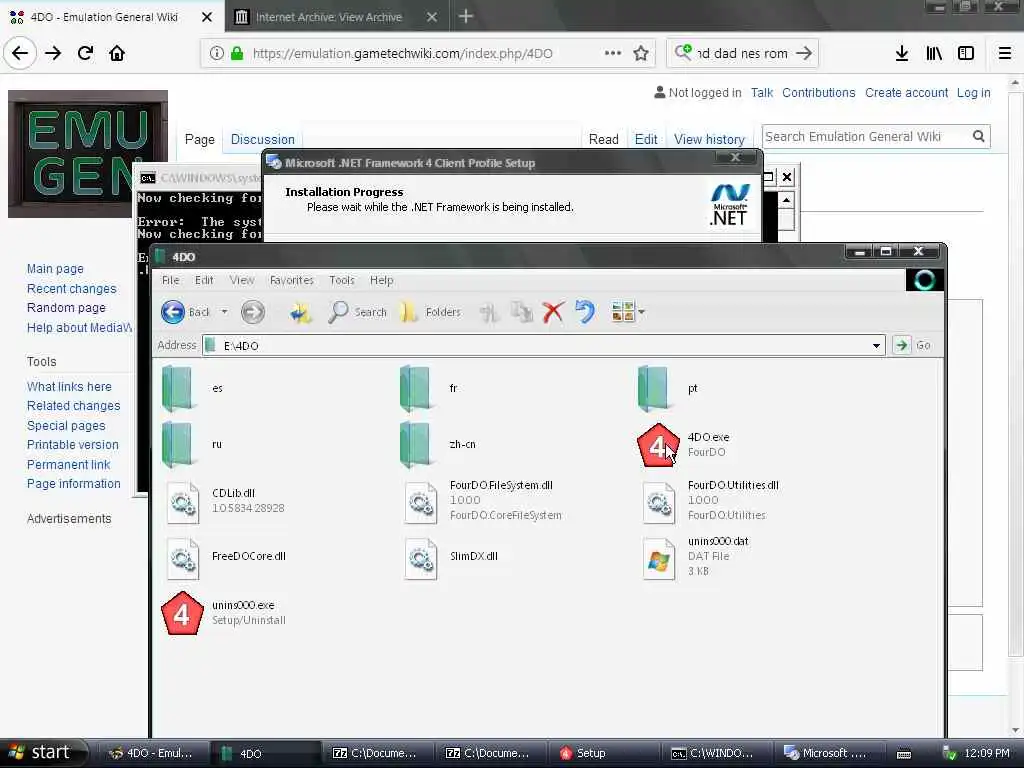This screenshot has width=1024, height=768.
Task: Click the Back button in 4DO explorer
Action: pos(186,312)
